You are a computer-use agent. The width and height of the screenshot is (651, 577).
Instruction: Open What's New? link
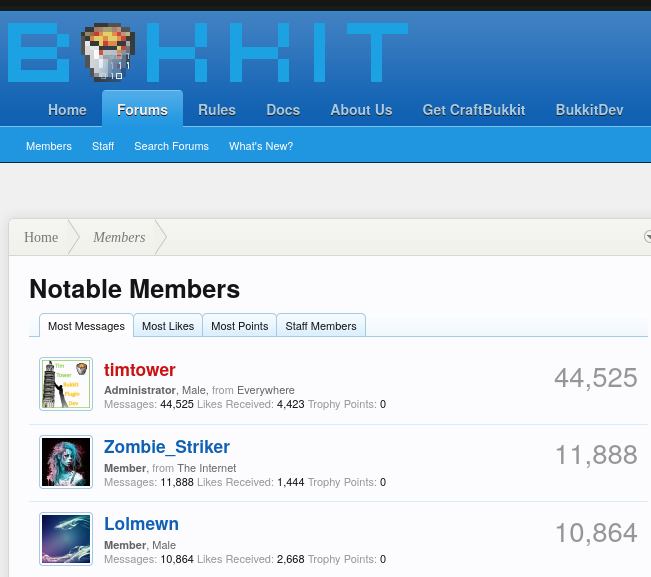(x=261, y=146)
